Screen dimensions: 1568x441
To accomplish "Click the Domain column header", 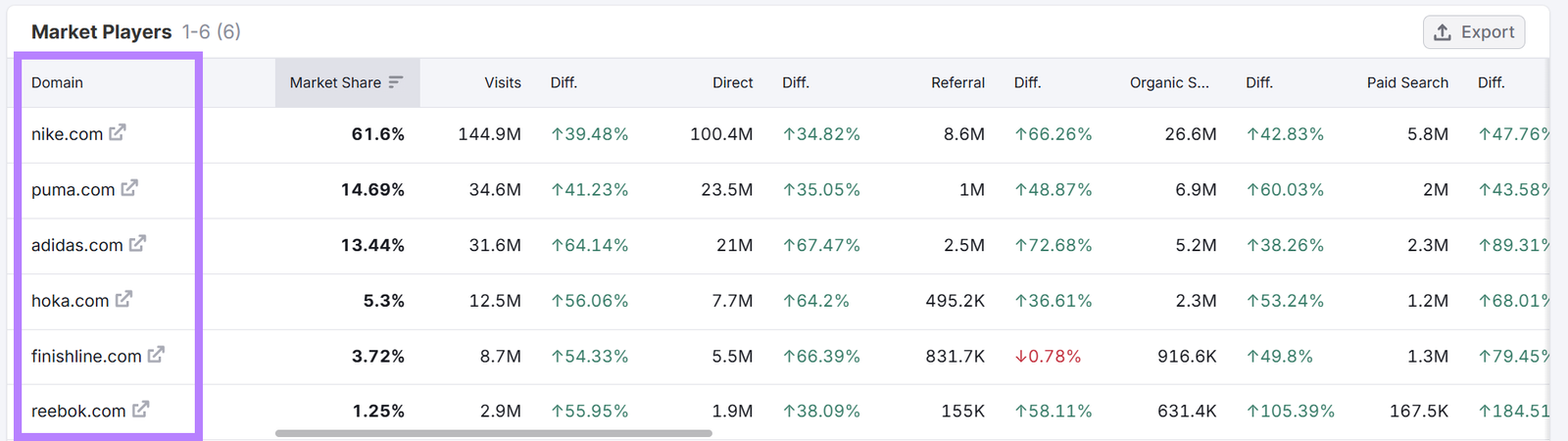I will [57, 82].
